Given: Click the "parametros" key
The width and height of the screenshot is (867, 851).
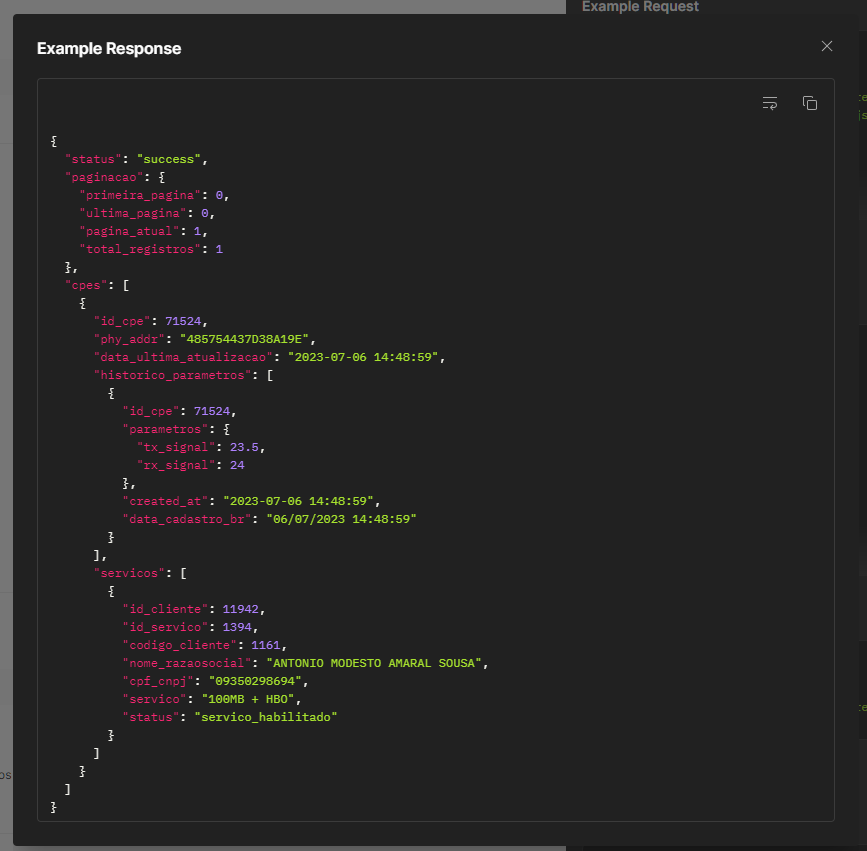Looking at the screenshot, I should point(165,429).
